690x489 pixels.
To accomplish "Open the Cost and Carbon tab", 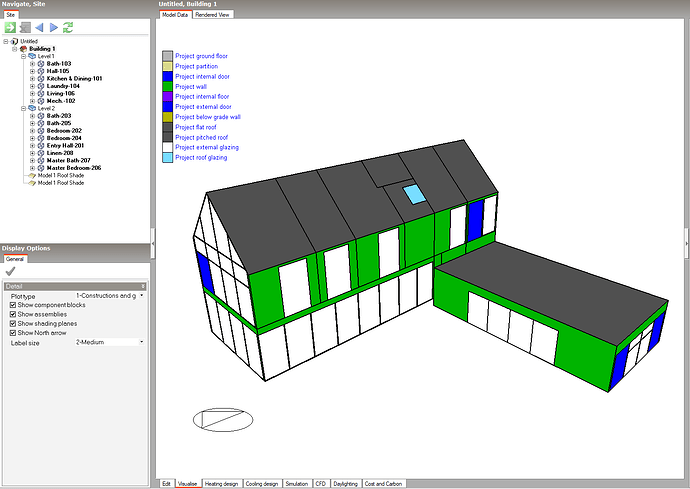I will pos(383,484).
